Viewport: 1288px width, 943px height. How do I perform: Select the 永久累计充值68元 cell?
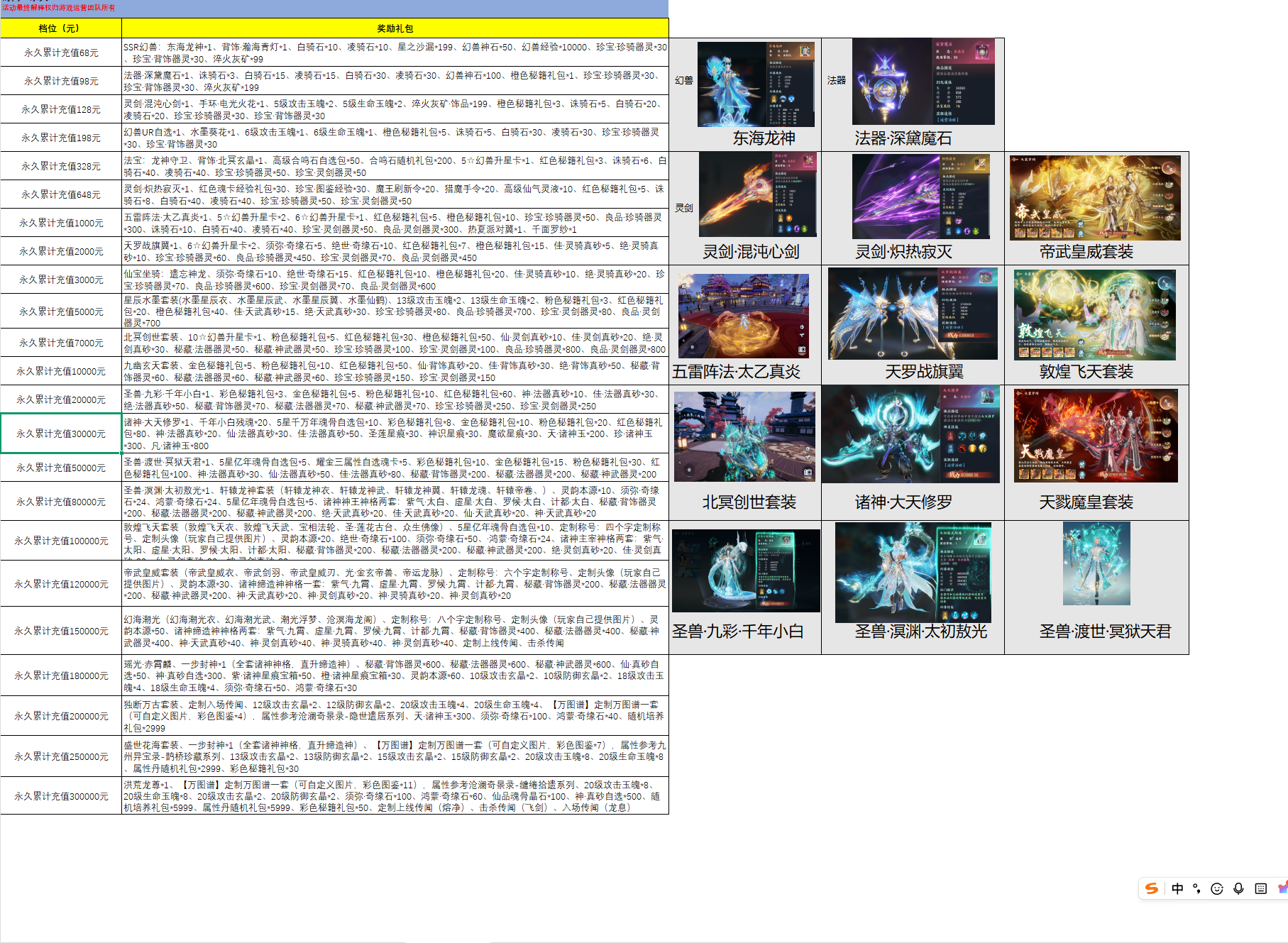(x=61, y=53)
